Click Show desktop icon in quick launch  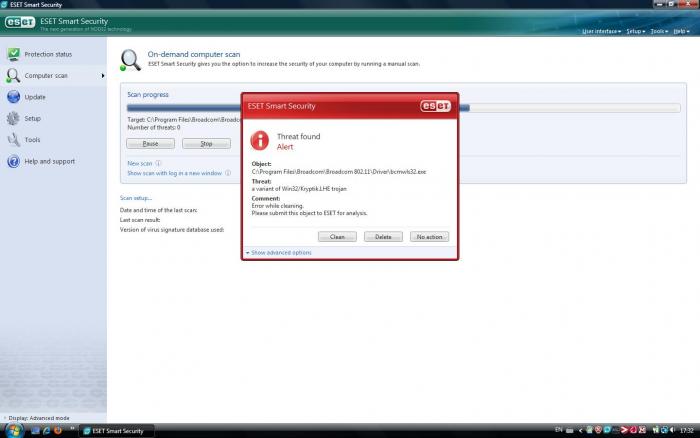[x=36, y=431]
